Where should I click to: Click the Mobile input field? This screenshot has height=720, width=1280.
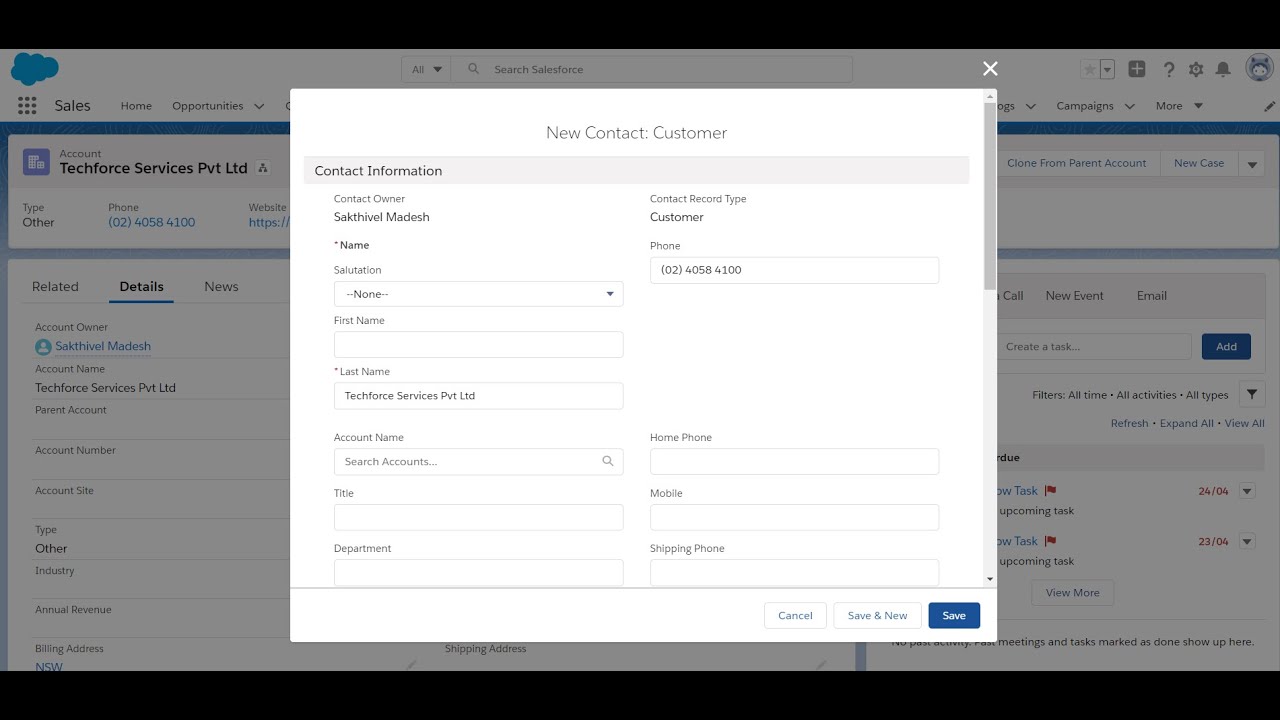pos(794,517)
